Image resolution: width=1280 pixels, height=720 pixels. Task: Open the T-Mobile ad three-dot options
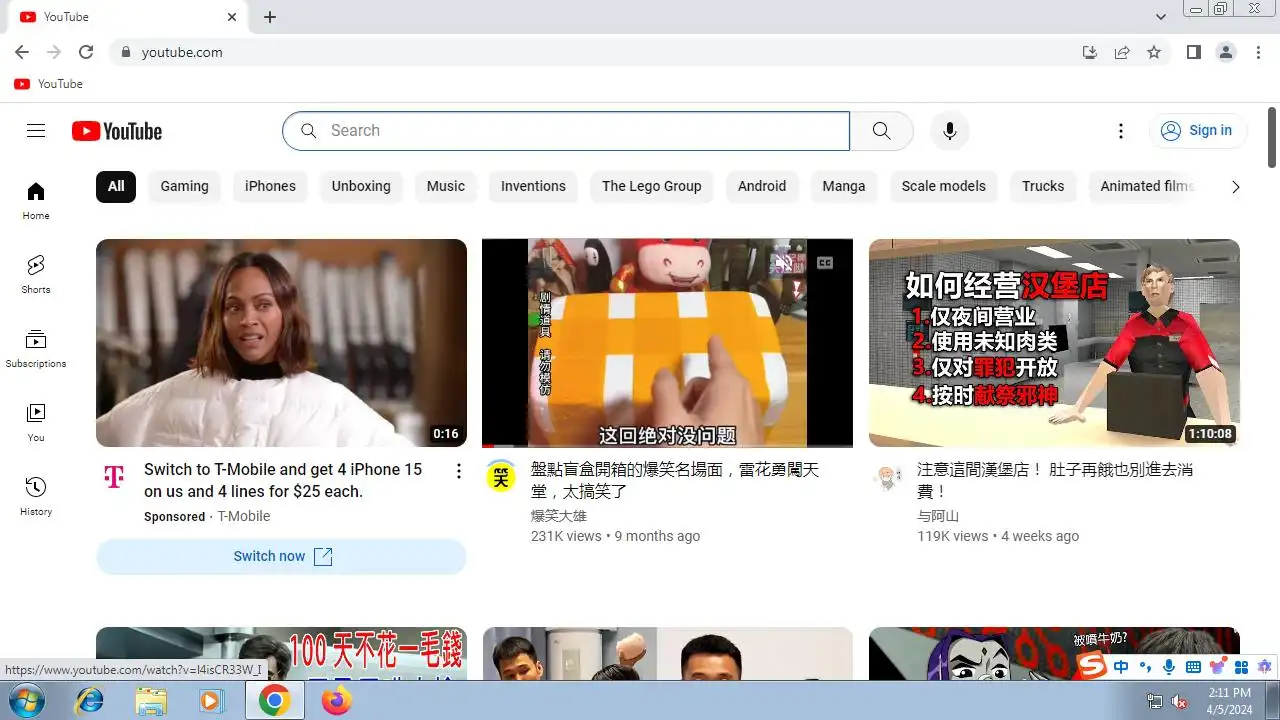pyautogui.click(x=459, y=471)
